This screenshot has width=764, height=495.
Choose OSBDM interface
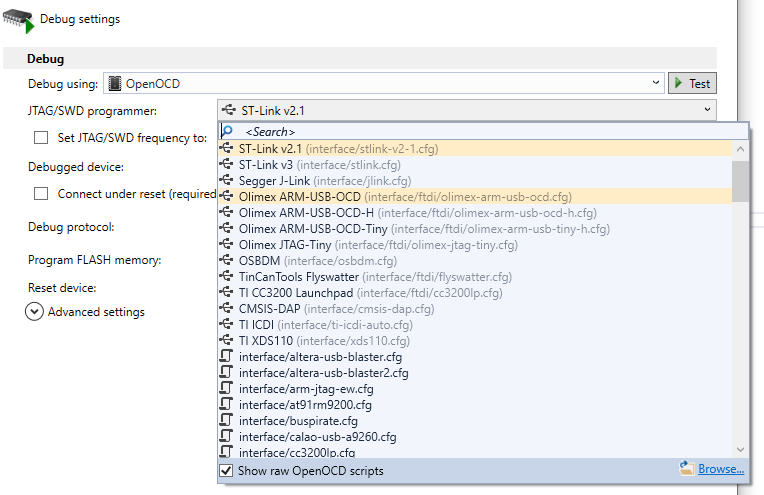click(475, 261)
